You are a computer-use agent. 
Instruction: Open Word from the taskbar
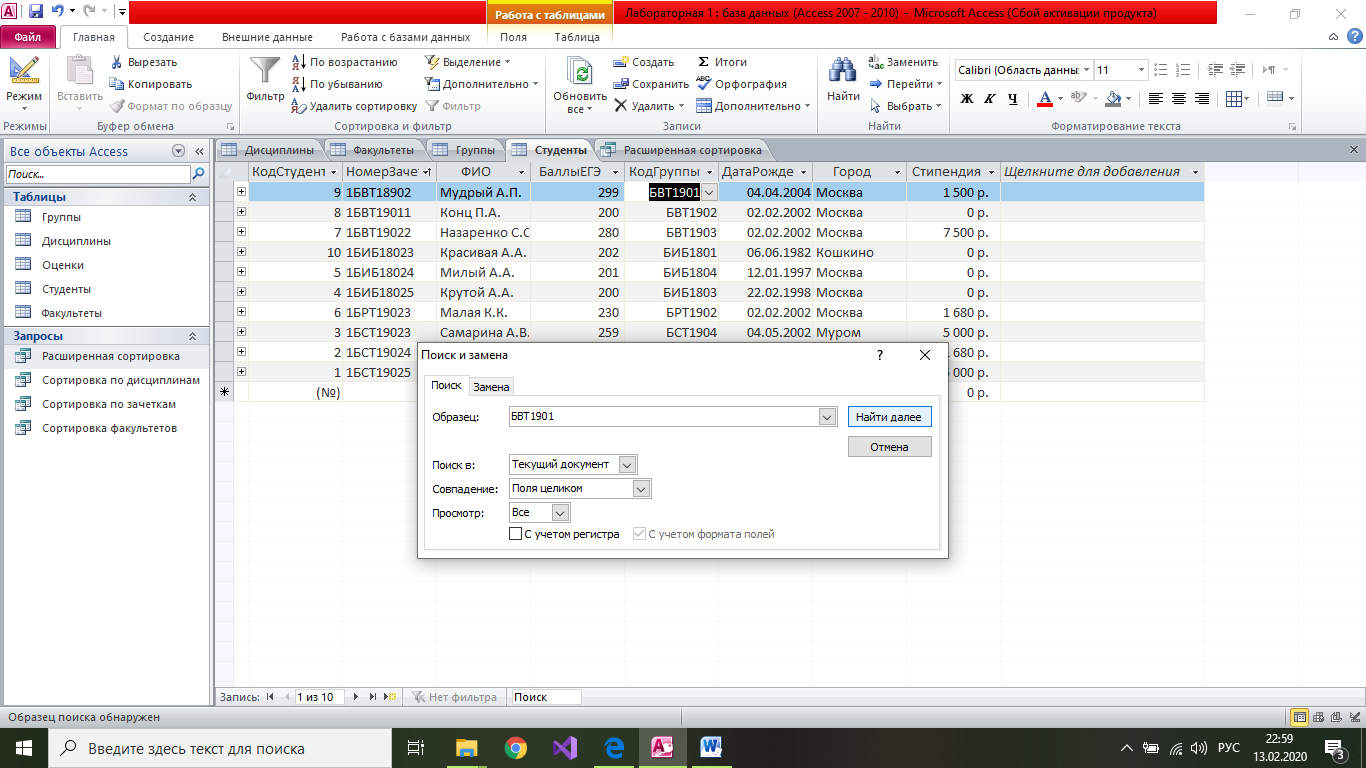712,747
